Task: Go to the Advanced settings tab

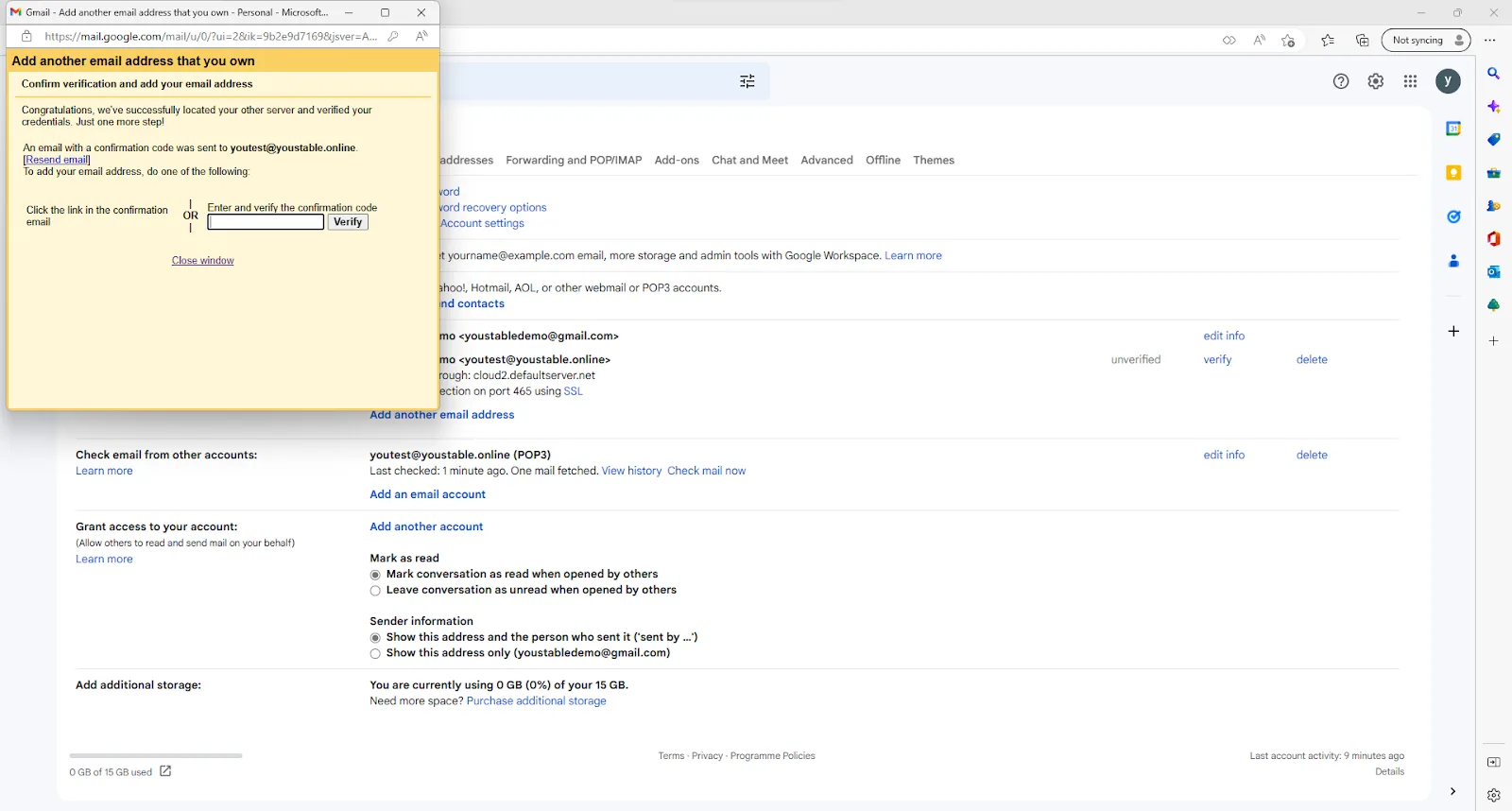Action: point(827,160)
